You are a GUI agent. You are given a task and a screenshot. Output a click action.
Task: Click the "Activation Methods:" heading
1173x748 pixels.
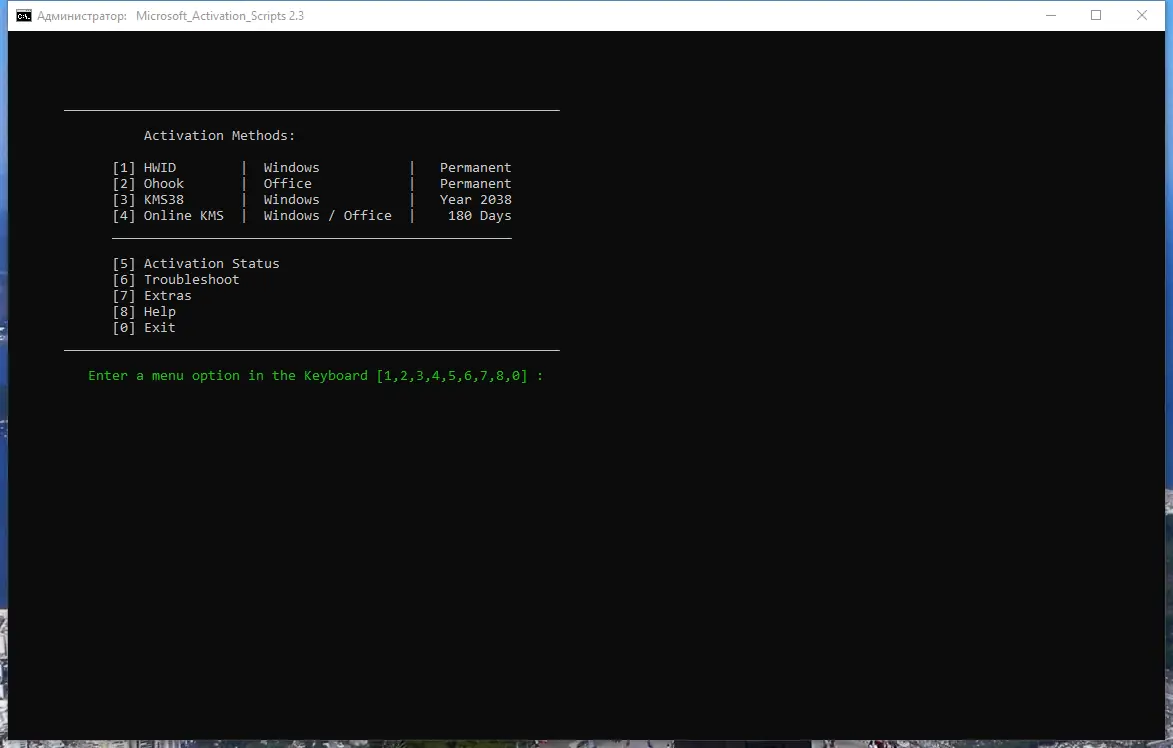click(x=219, y=135)
